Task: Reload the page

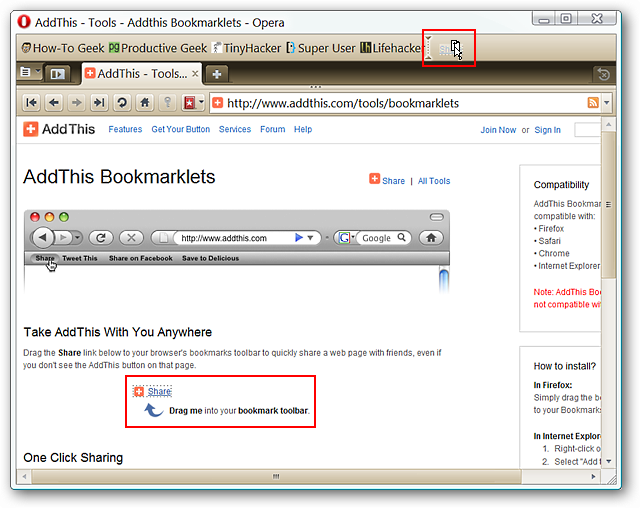Action: pyautogui.click(x=122, y=102)
